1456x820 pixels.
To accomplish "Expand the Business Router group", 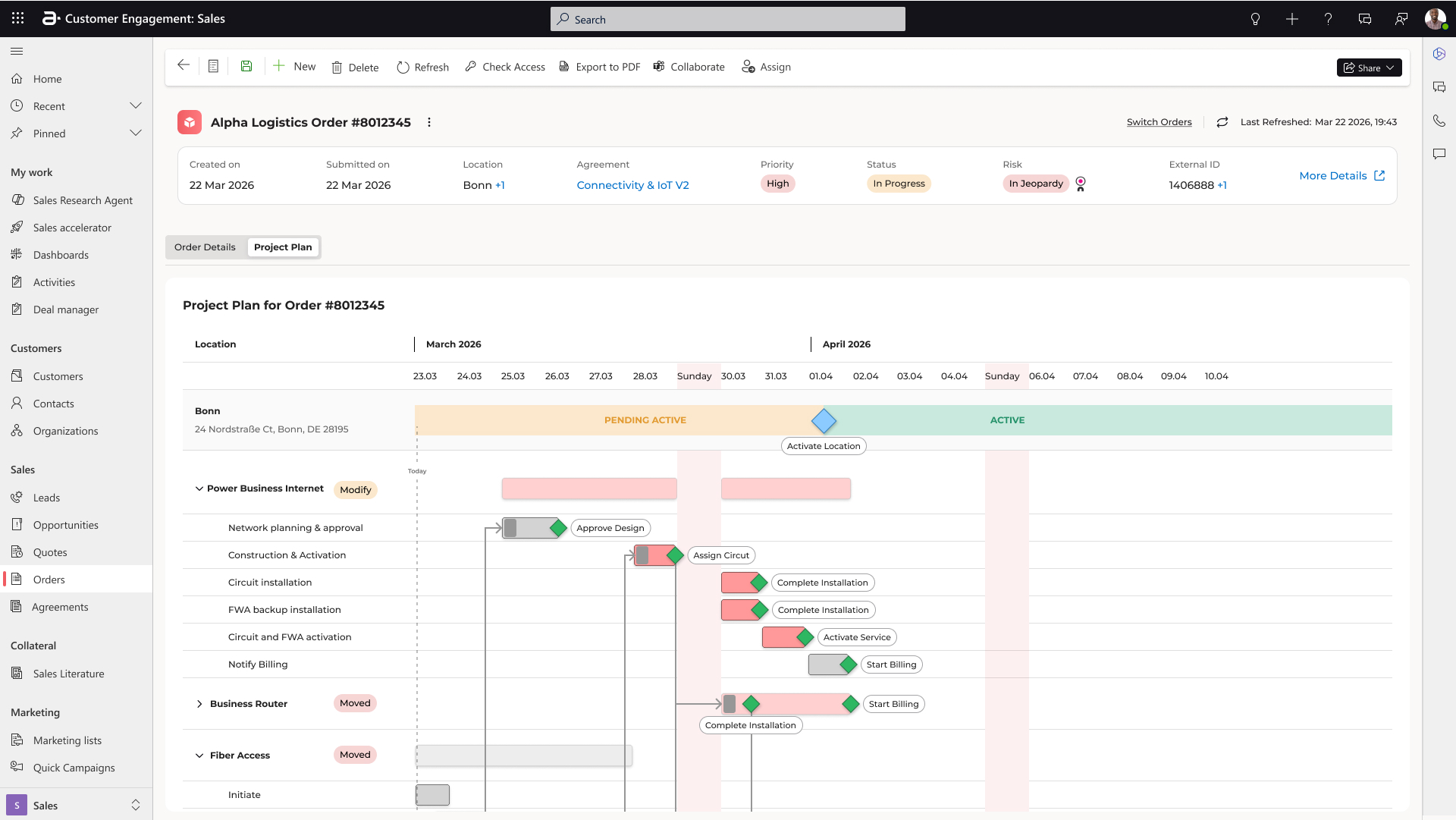I will coord(199,704).
